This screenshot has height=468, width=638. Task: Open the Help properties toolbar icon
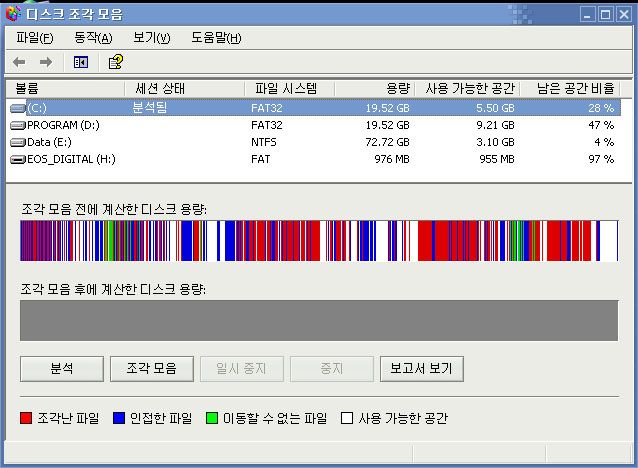[x=116, y=62]
